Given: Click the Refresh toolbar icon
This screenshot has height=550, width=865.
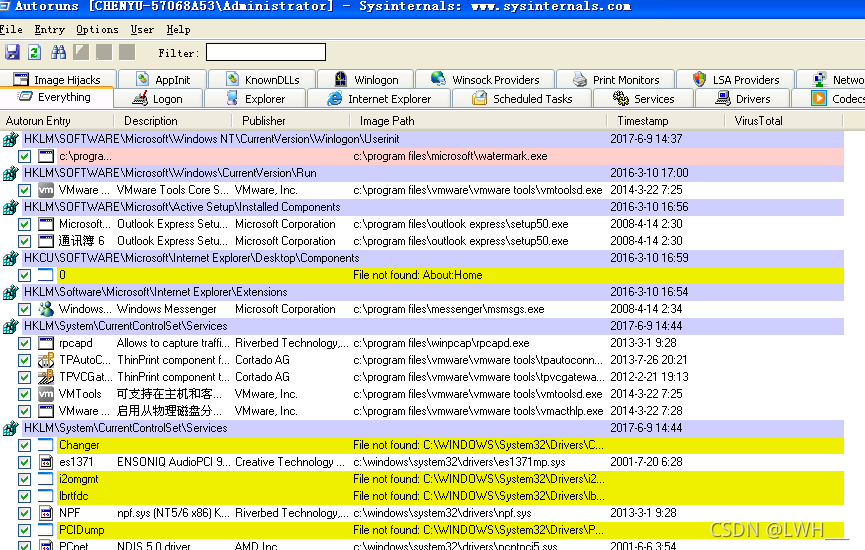Looking at the screenshot, I should (x=34, y=52).
